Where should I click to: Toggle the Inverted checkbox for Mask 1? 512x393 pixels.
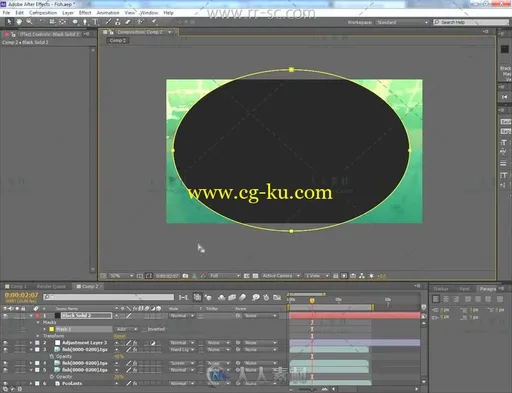(x=144, y=329)
